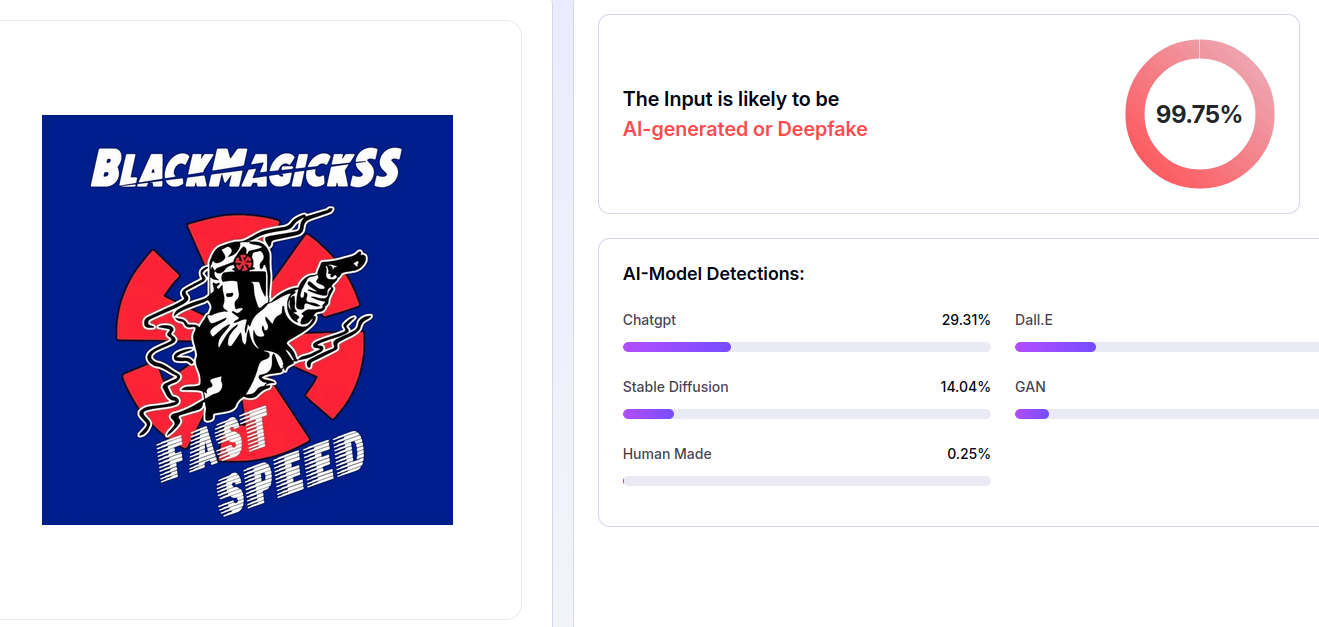
Task: Click the GAN progress bar
Action: [1166, 414]
